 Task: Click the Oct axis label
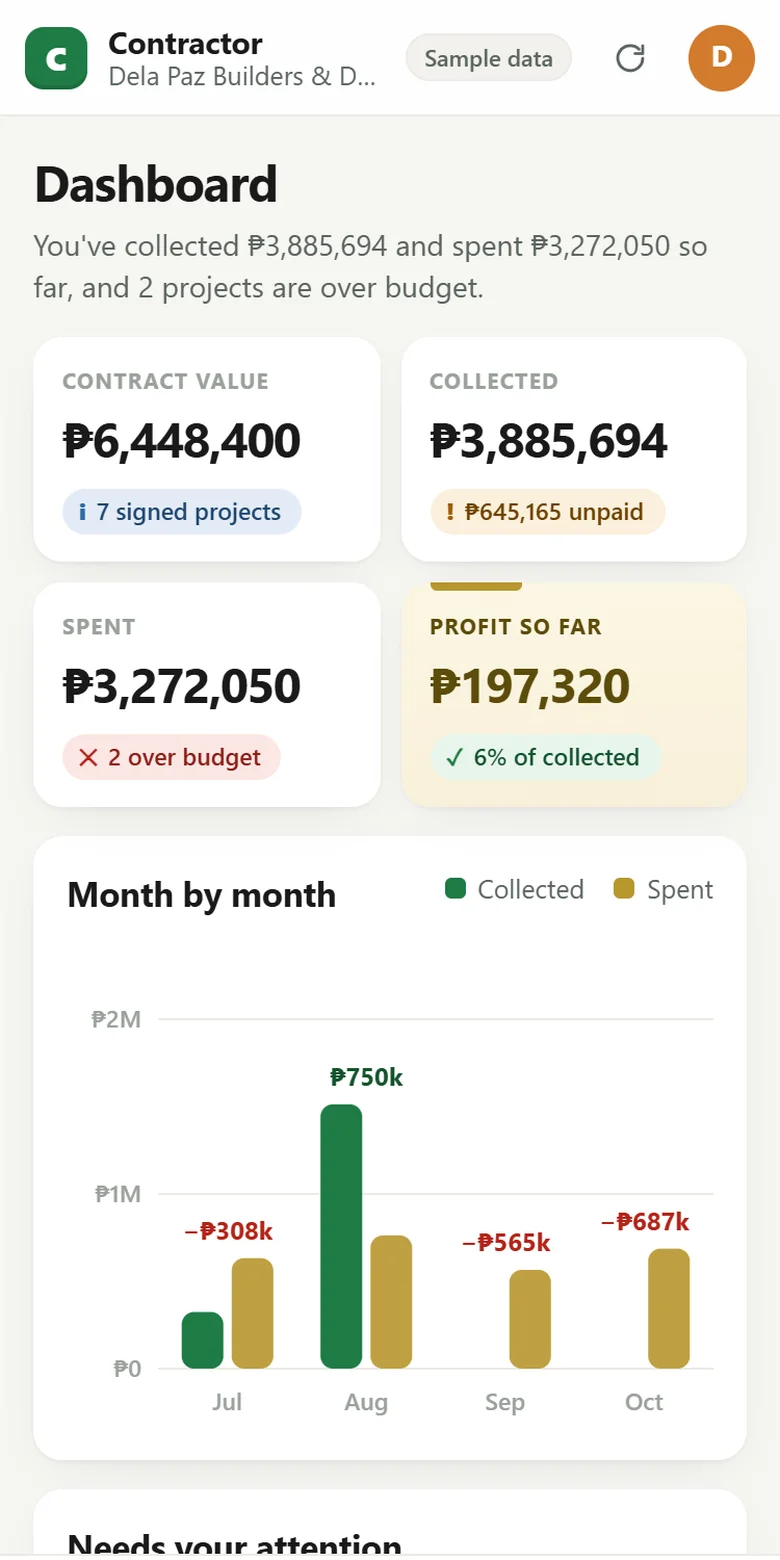[644, 1402]
